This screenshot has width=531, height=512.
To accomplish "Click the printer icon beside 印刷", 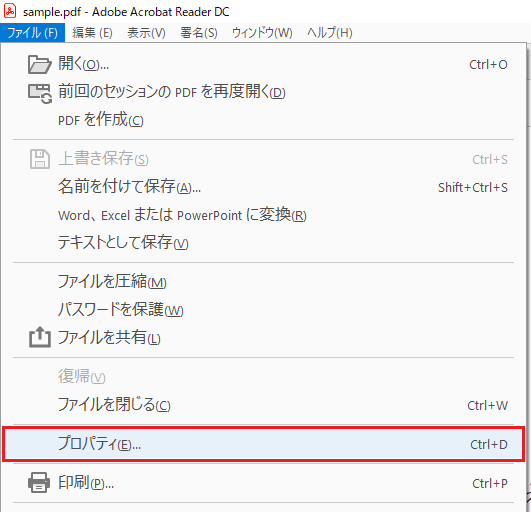I will [39, 483].
